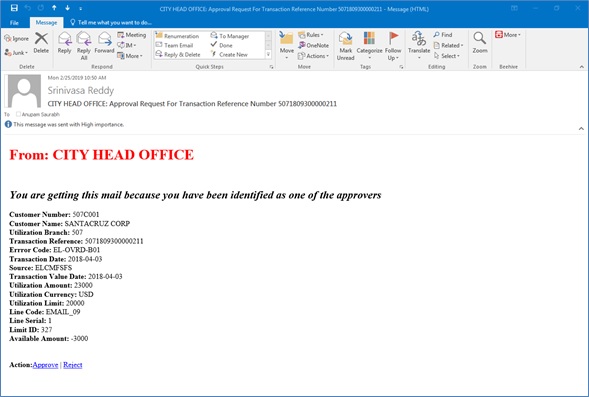Run Reply & Delete quick step
589x397 pixels.
[178, 54]
